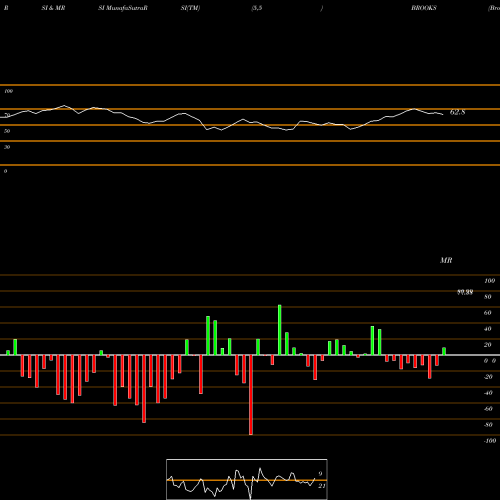Click the MR axis label "20"
The width and height of the screenshot is (500, 500).
(x=488, y=345)
